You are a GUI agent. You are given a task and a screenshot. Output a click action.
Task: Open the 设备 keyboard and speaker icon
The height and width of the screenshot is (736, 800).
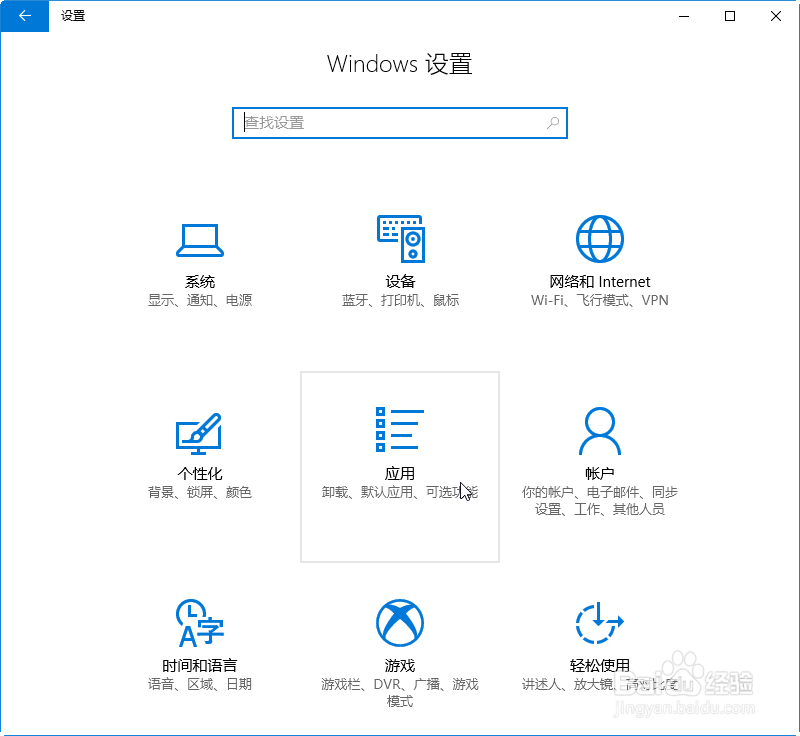tap(401, 239)
